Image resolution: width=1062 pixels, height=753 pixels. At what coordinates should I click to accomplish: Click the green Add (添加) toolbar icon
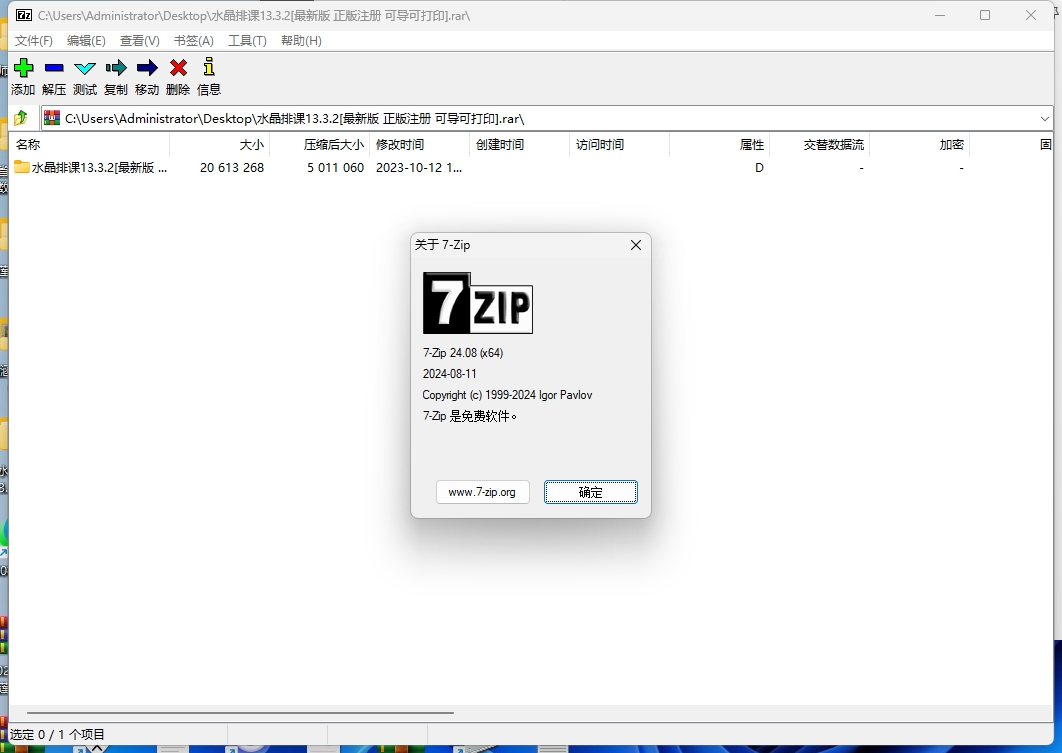[x=23, y=68]
